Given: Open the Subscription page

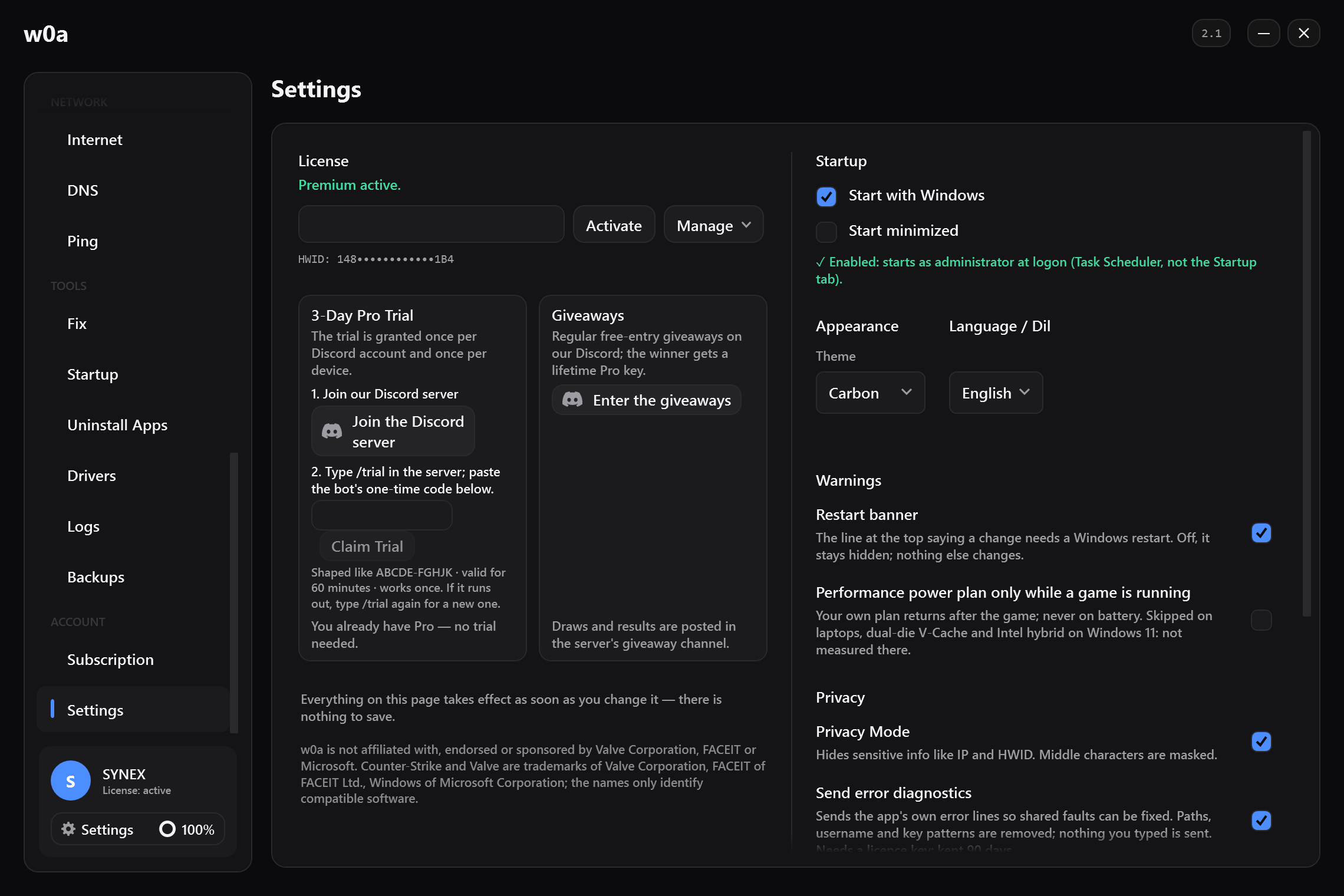Looking at the screenshot, I should [x=132, y=660].
